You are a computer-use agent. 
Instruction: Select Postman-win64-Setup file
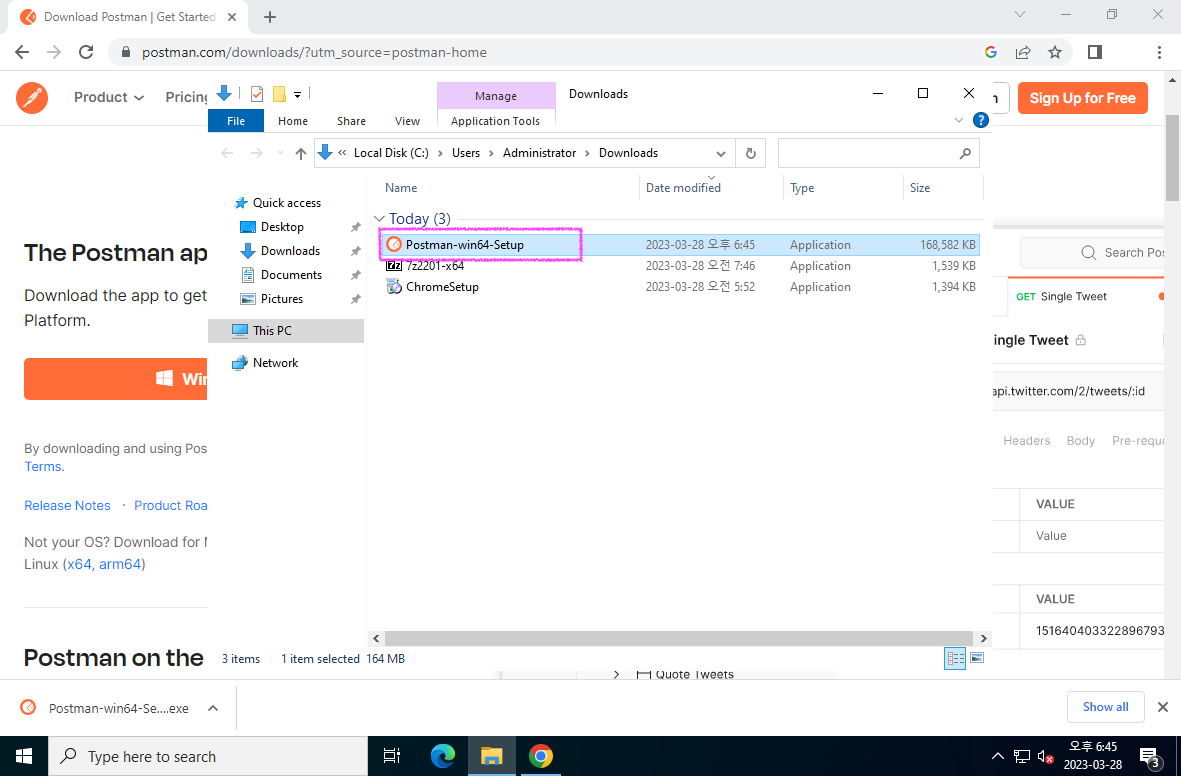point(681,245)
